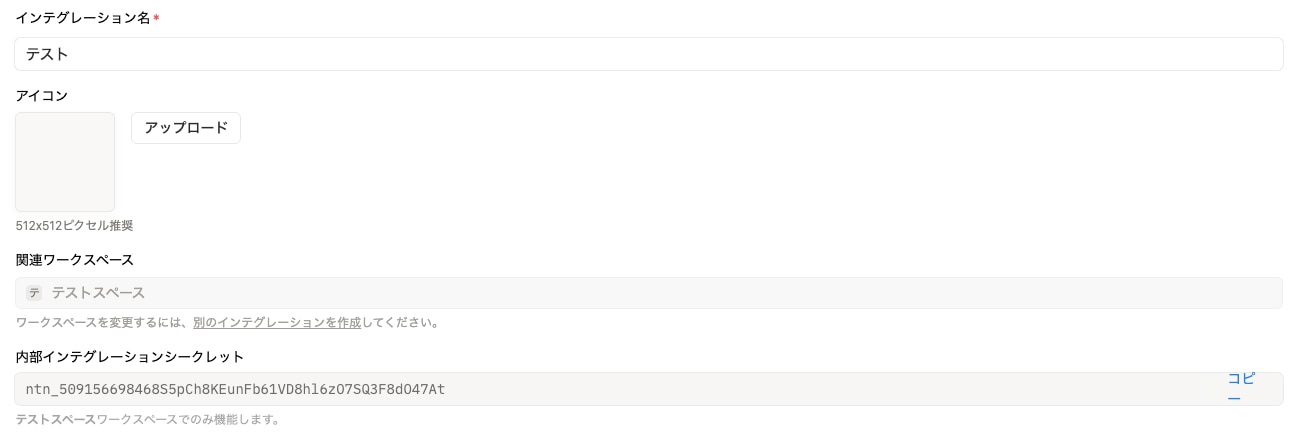This screenshot has width=1301, height=445.
Task: Click the ワークスペースを変更するには helper text
Action: pyautogui.click(x=103, y=323)
